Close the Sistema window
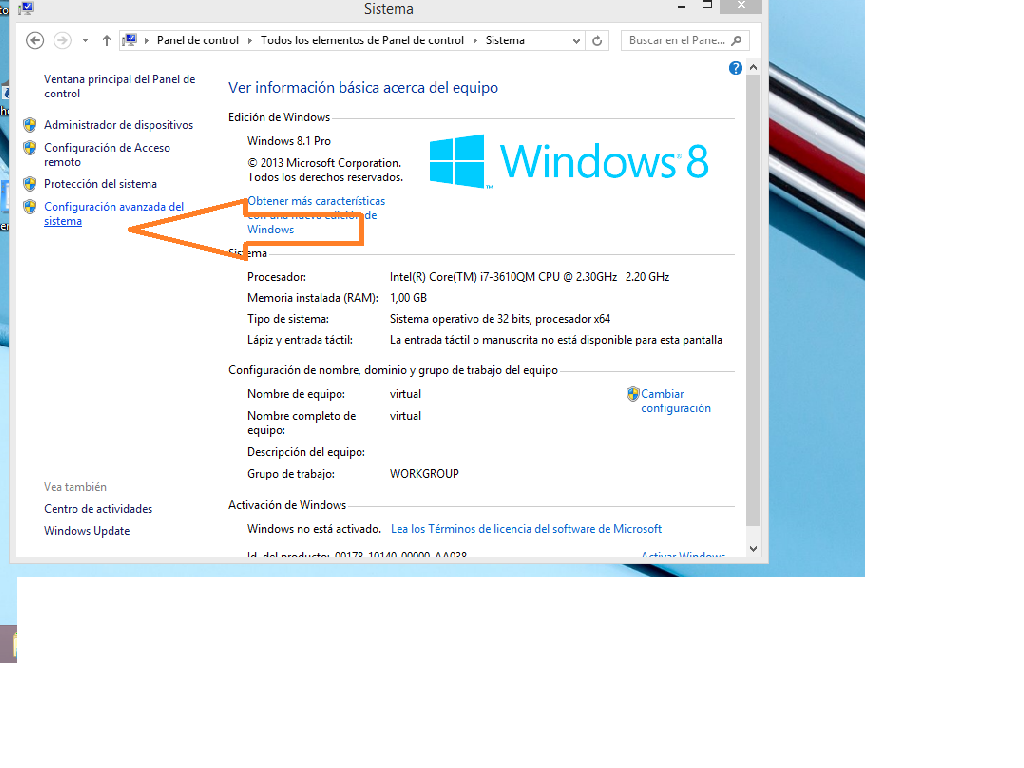 741,6
